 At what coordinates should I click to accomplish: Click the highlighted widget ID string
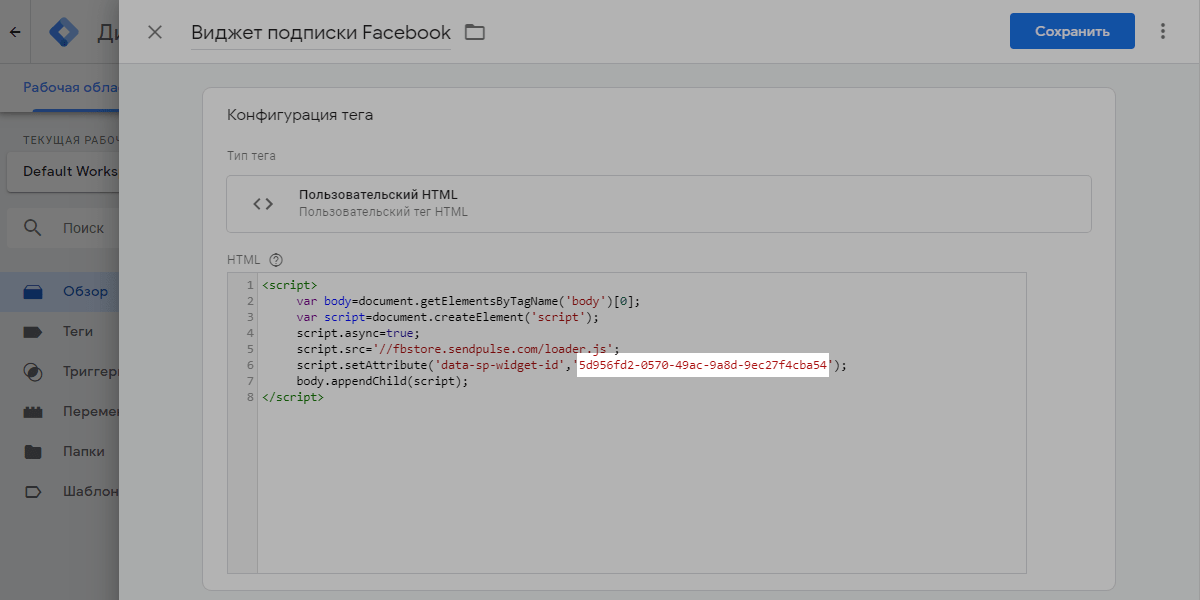pyautogui.click(x=703, y=365)
